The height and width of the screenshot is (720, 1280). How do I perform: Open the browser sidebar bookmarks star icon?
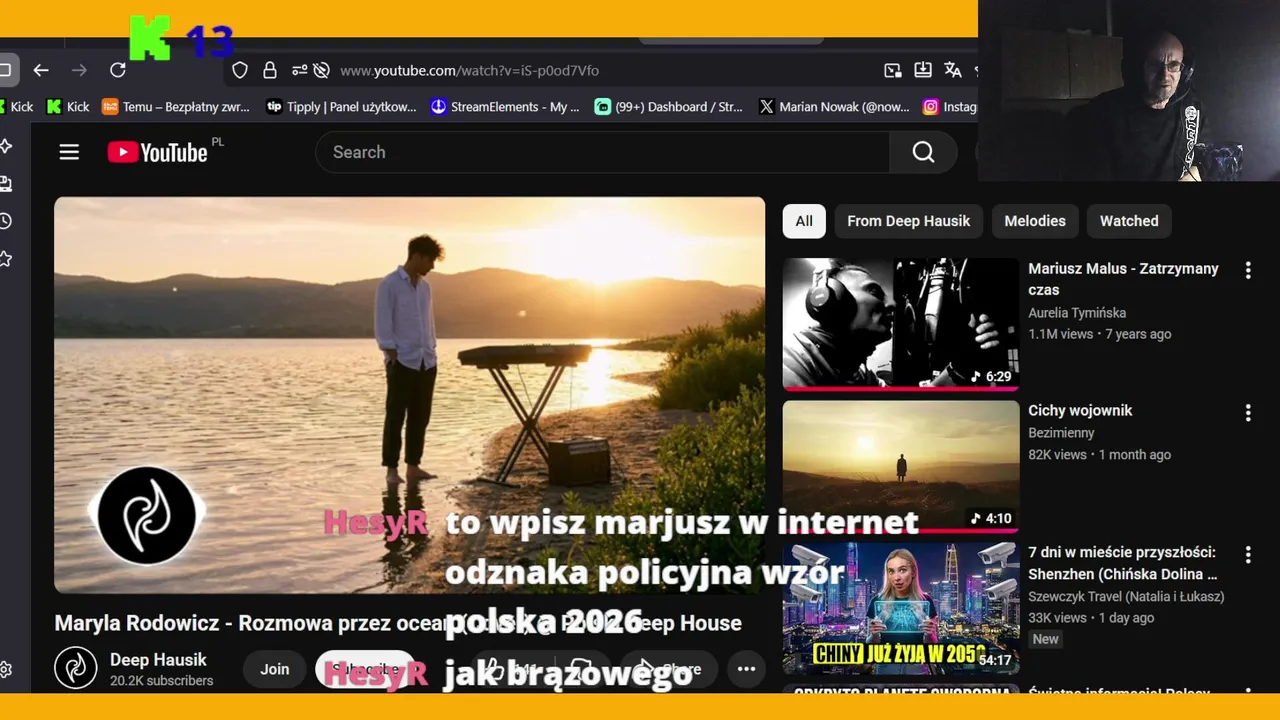click(6, 259)
